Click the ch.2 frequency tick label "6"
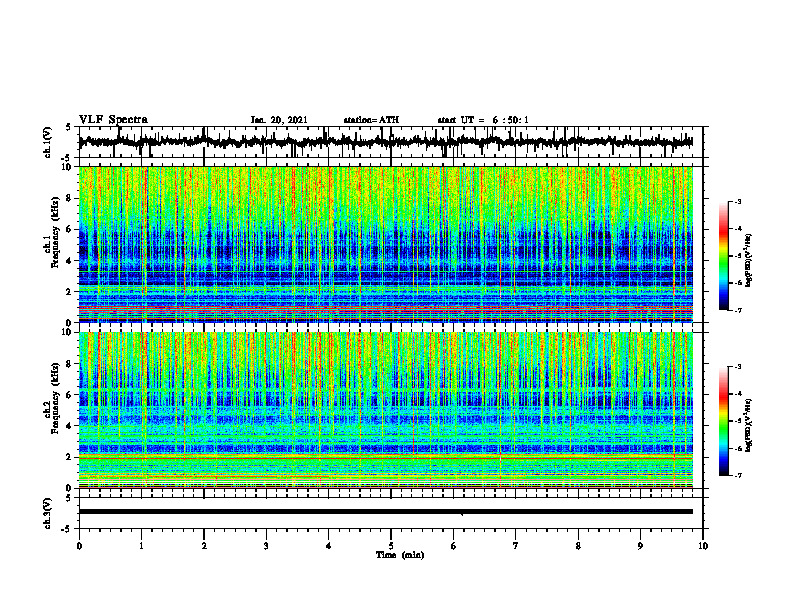Screen dimensions: 792x612 click(x=70, y=395)
